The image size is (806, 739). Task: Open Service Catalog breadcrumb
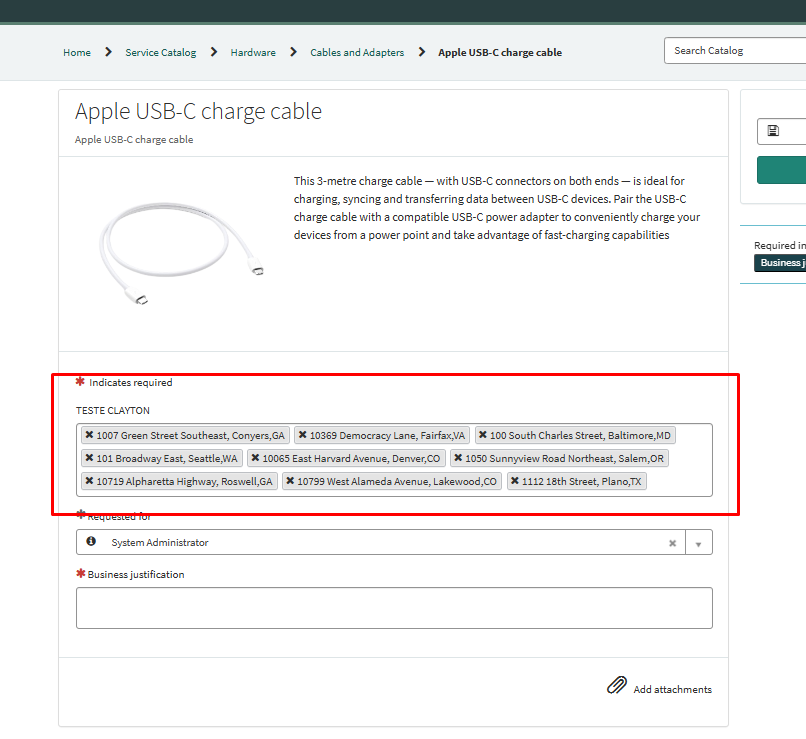pyautogui.click(x=161, y=52)
